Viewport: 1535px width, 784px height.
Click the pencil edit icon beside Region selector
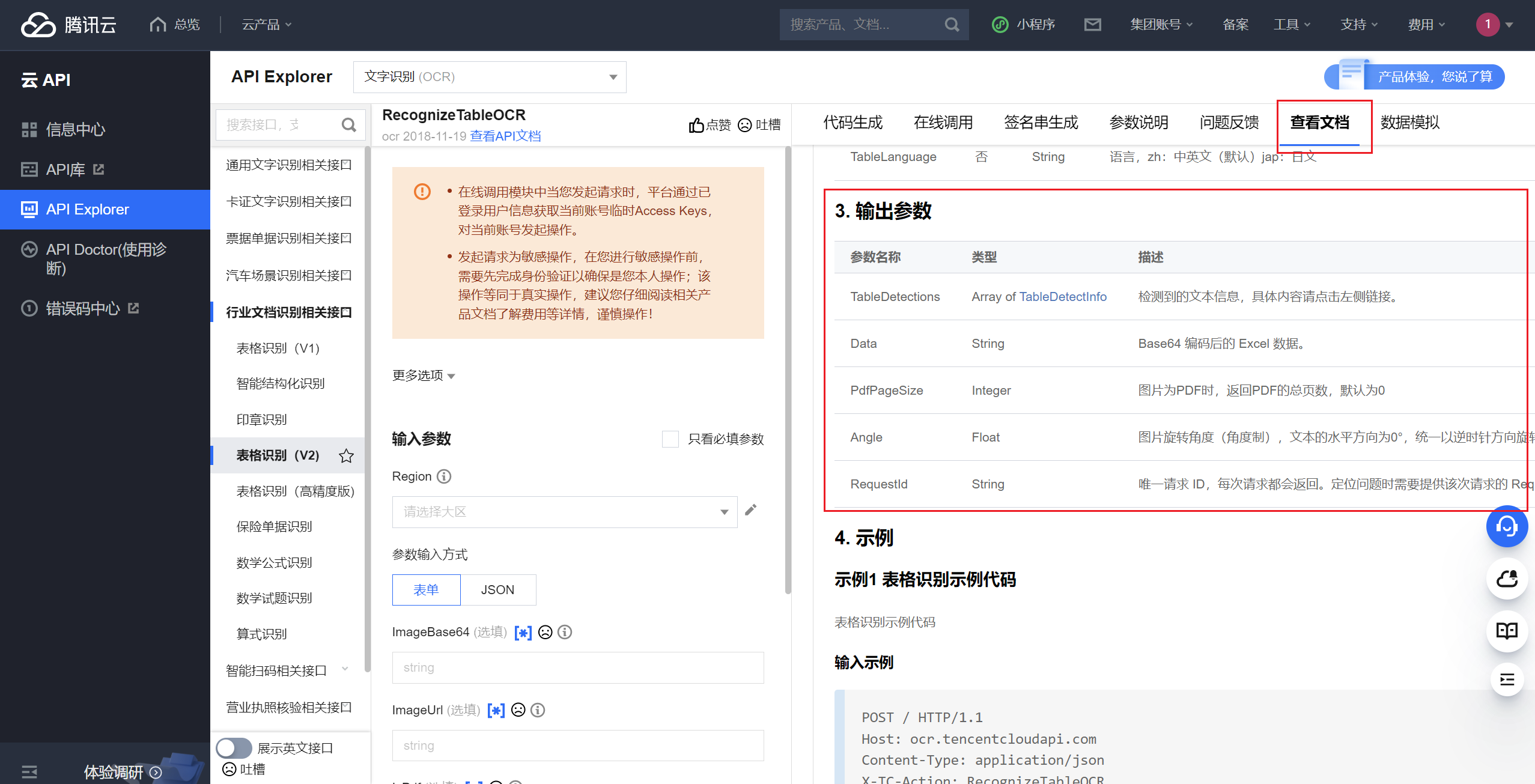750,509
